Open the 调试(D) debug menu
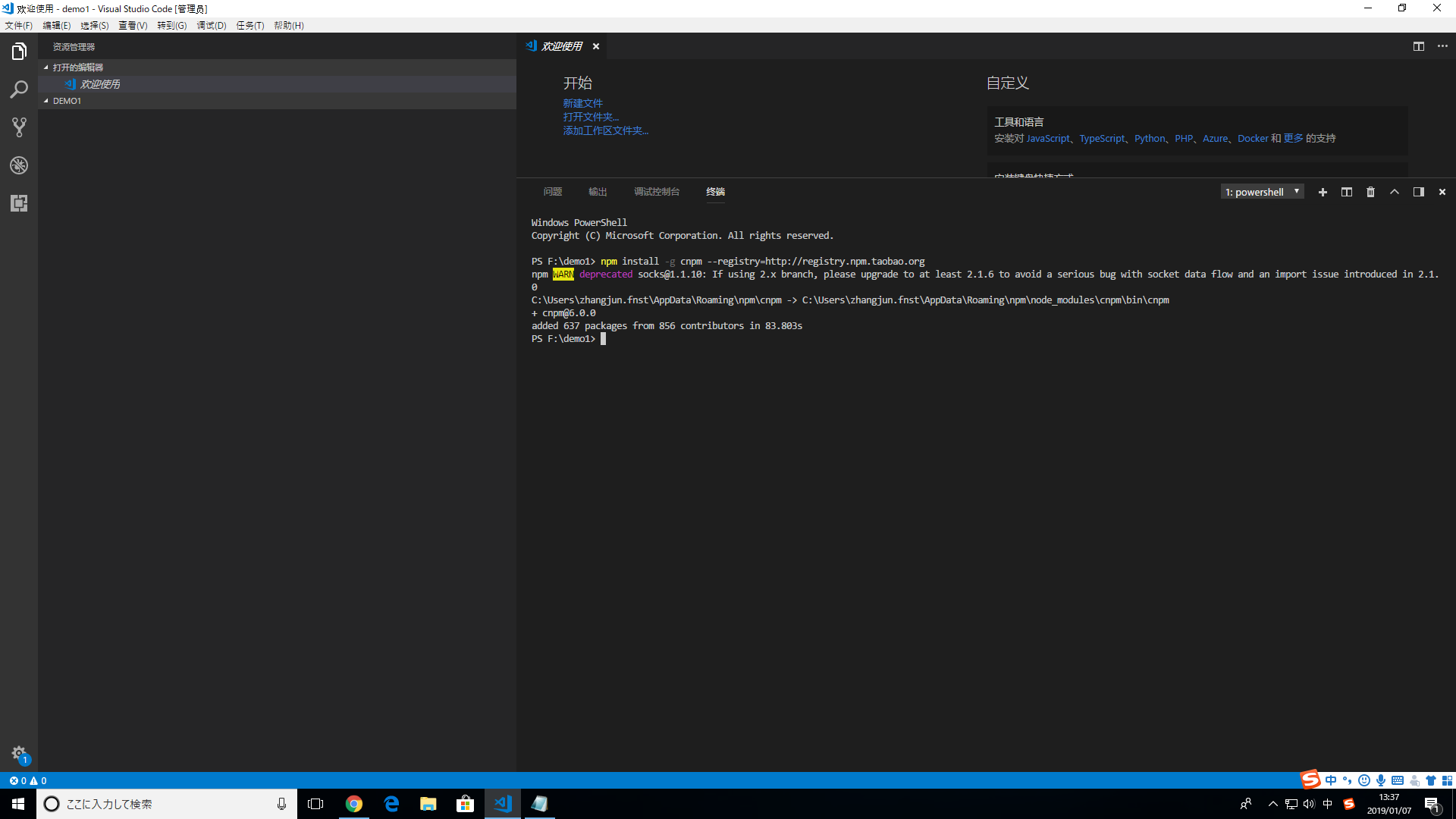 [212, 25]
